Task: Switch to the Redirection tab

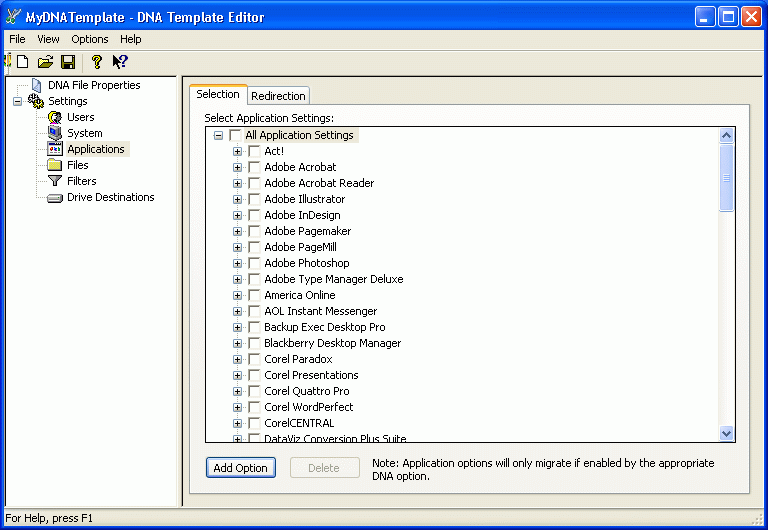Action: pos(278,96)
